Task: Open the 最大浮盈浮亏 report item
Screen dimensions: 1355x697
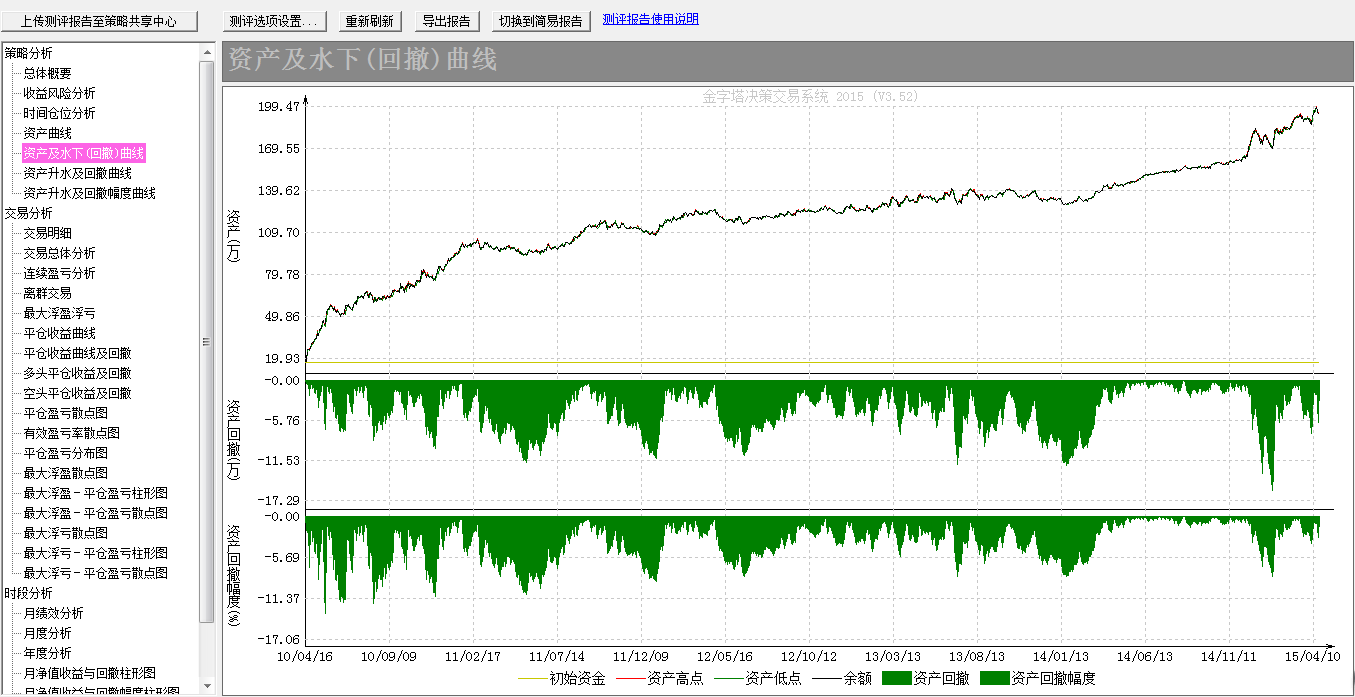Action: [x=59, y=313]
